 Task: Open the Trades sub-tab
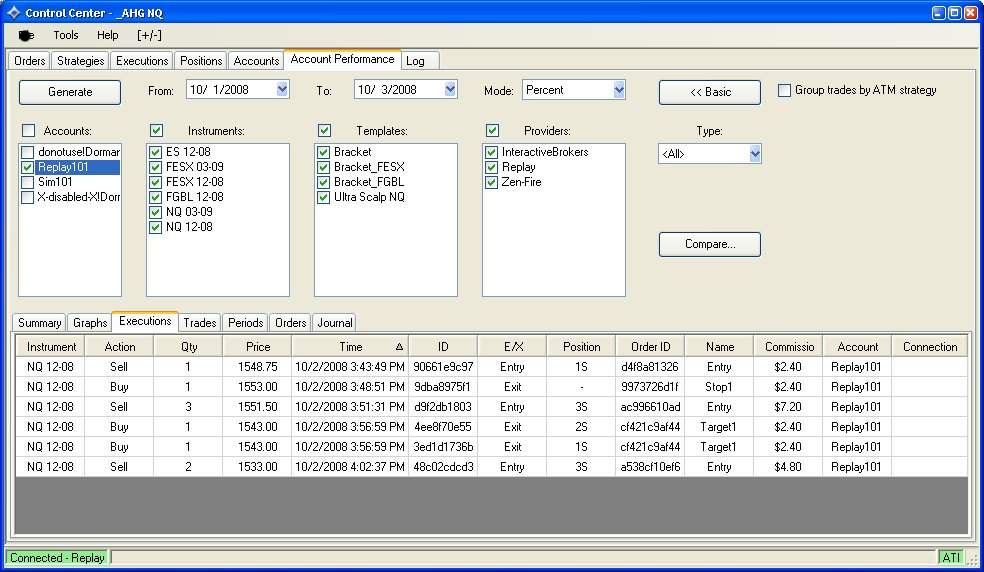[x=200, y=323]
